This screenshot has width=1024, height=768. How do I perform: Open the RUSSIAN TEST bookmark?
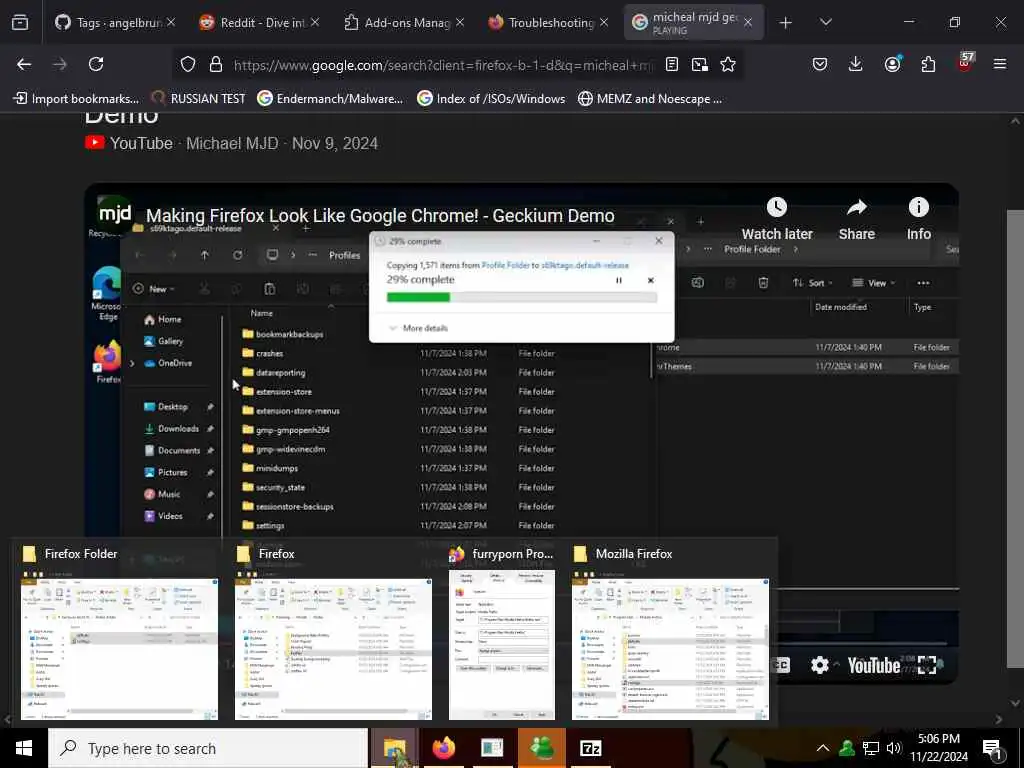coord(198,99)
